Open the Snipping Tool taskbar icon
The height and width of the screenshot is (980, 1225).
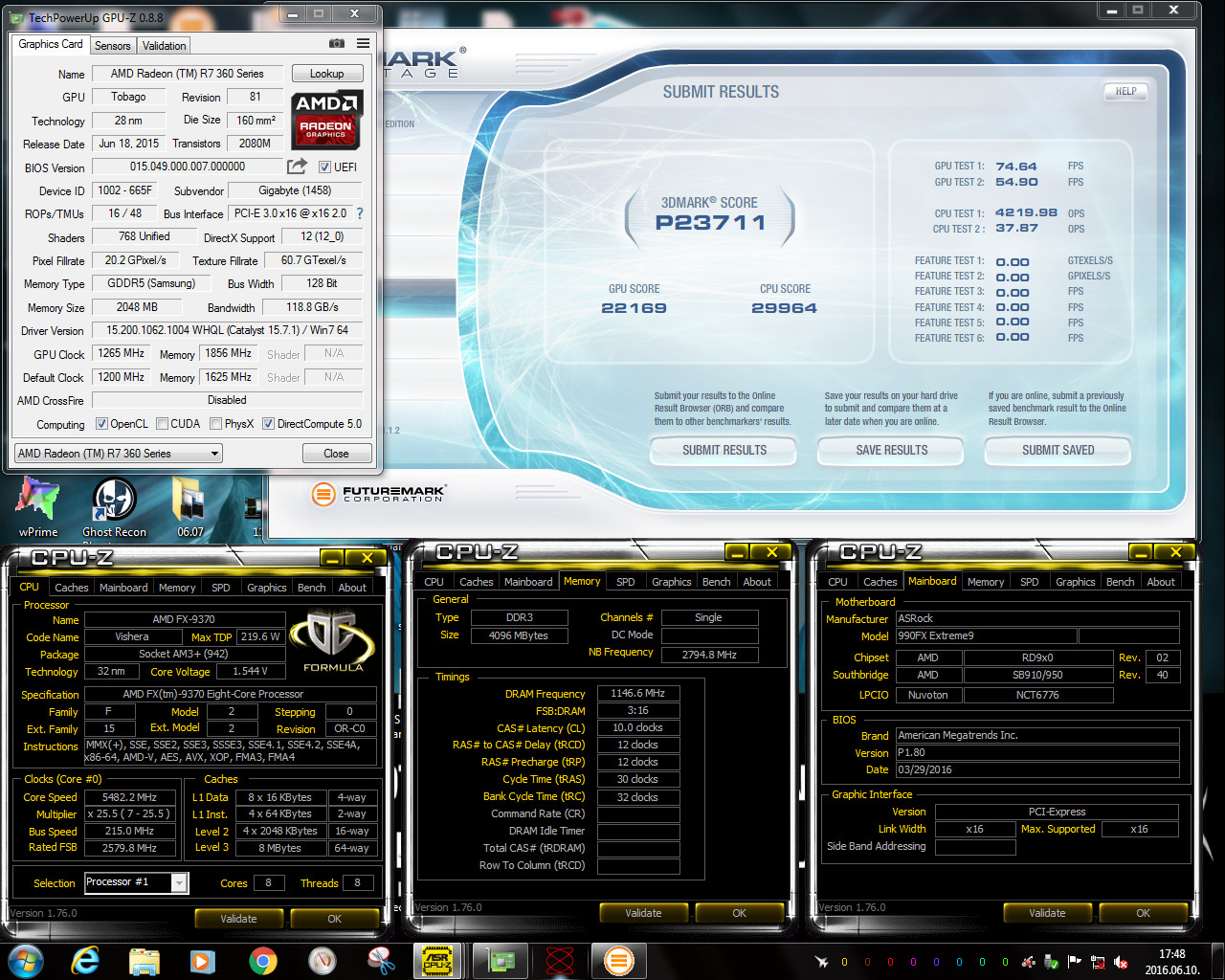[381, 960]
